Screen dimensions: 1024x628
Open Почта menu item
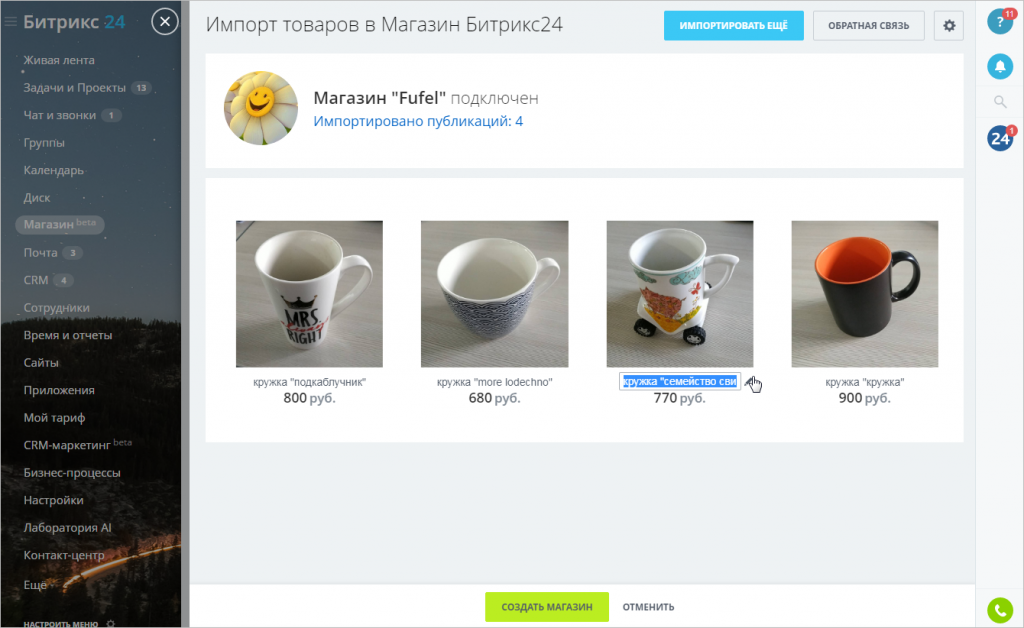click(x=40, y=252)
